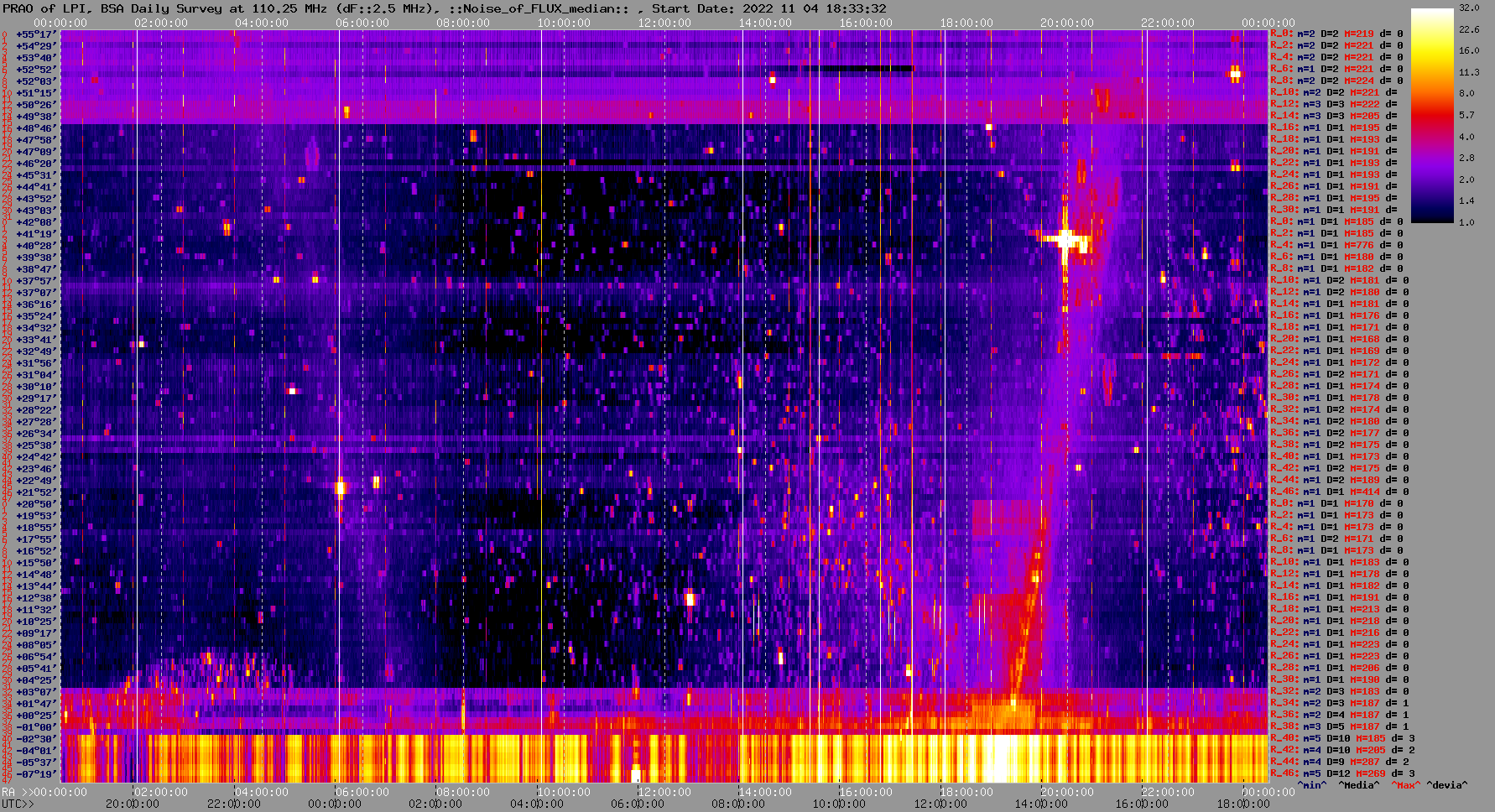
Task: Click the 2.8 color scale value
Action: pyautogui.click(x=1466, y=158)
